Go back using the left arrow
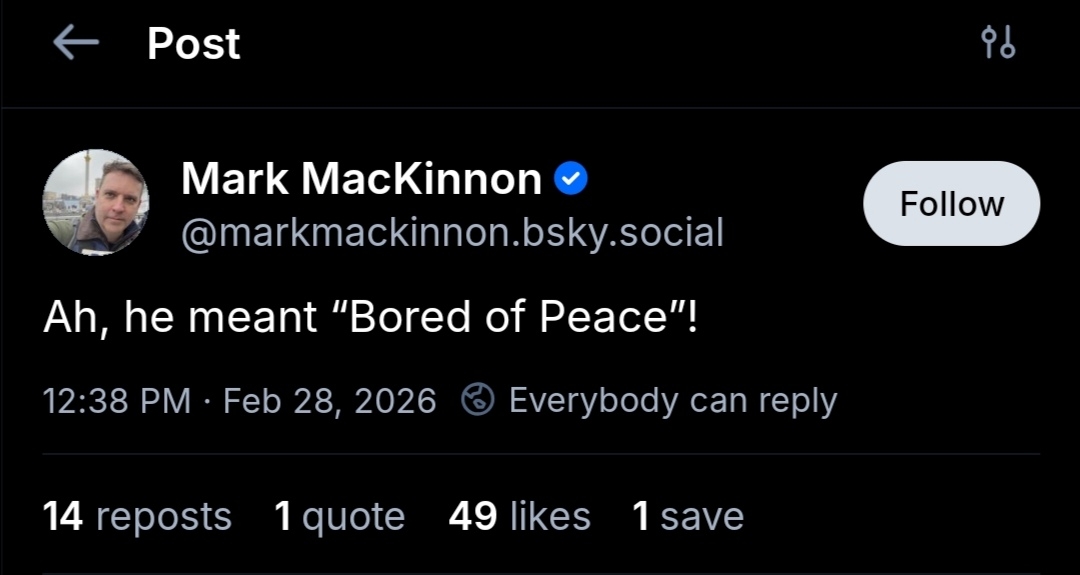1080x575 pixels. point(75,43)
